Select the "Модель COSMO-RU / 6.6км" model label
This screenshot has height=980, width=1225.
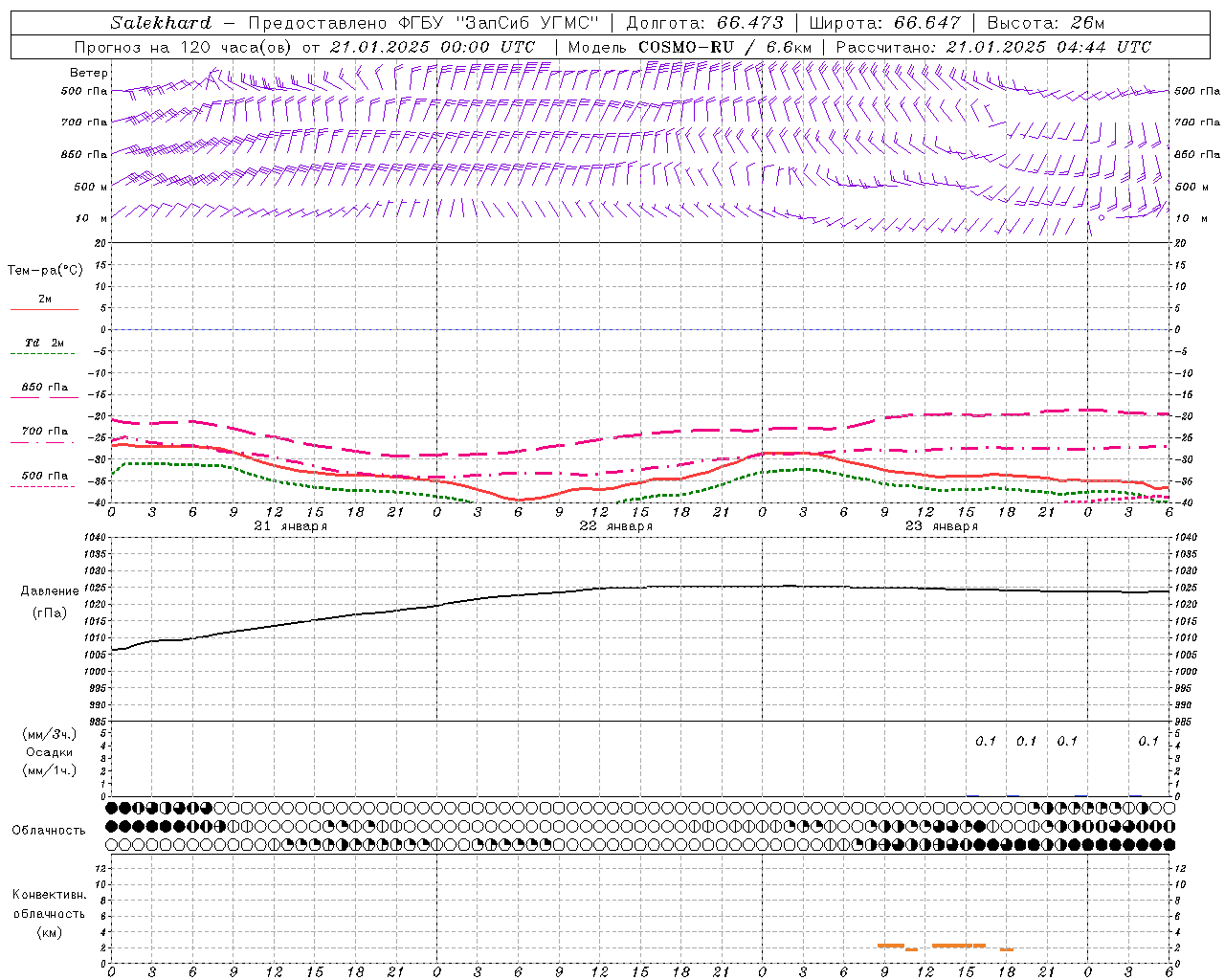689,47
